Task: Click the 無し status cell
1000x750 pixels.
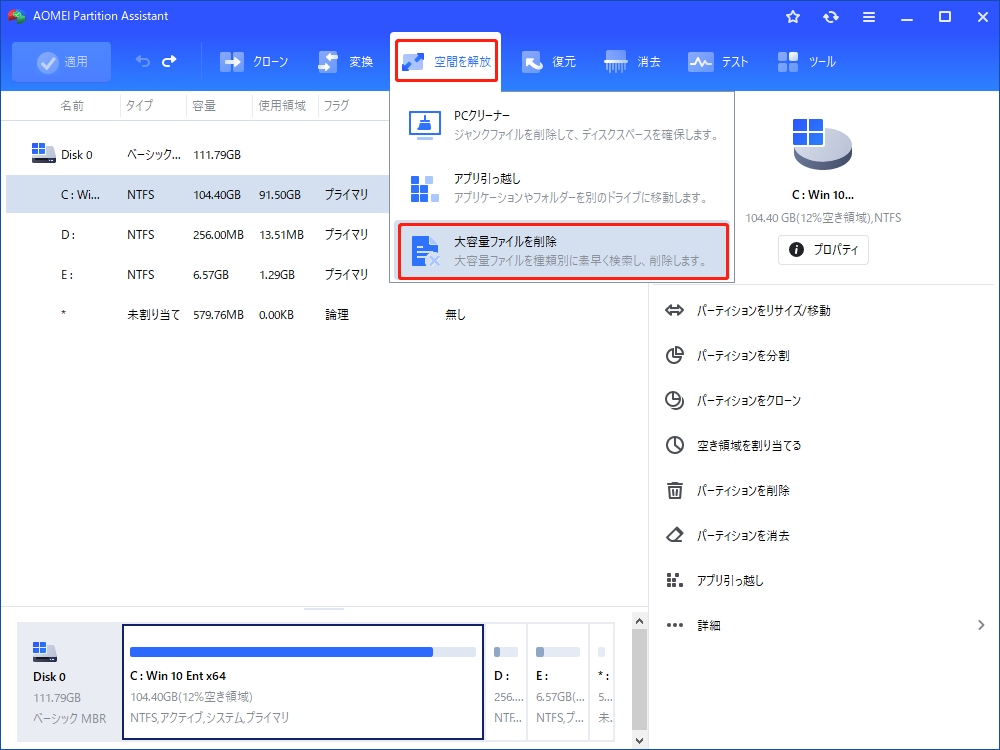Action: 455,314
